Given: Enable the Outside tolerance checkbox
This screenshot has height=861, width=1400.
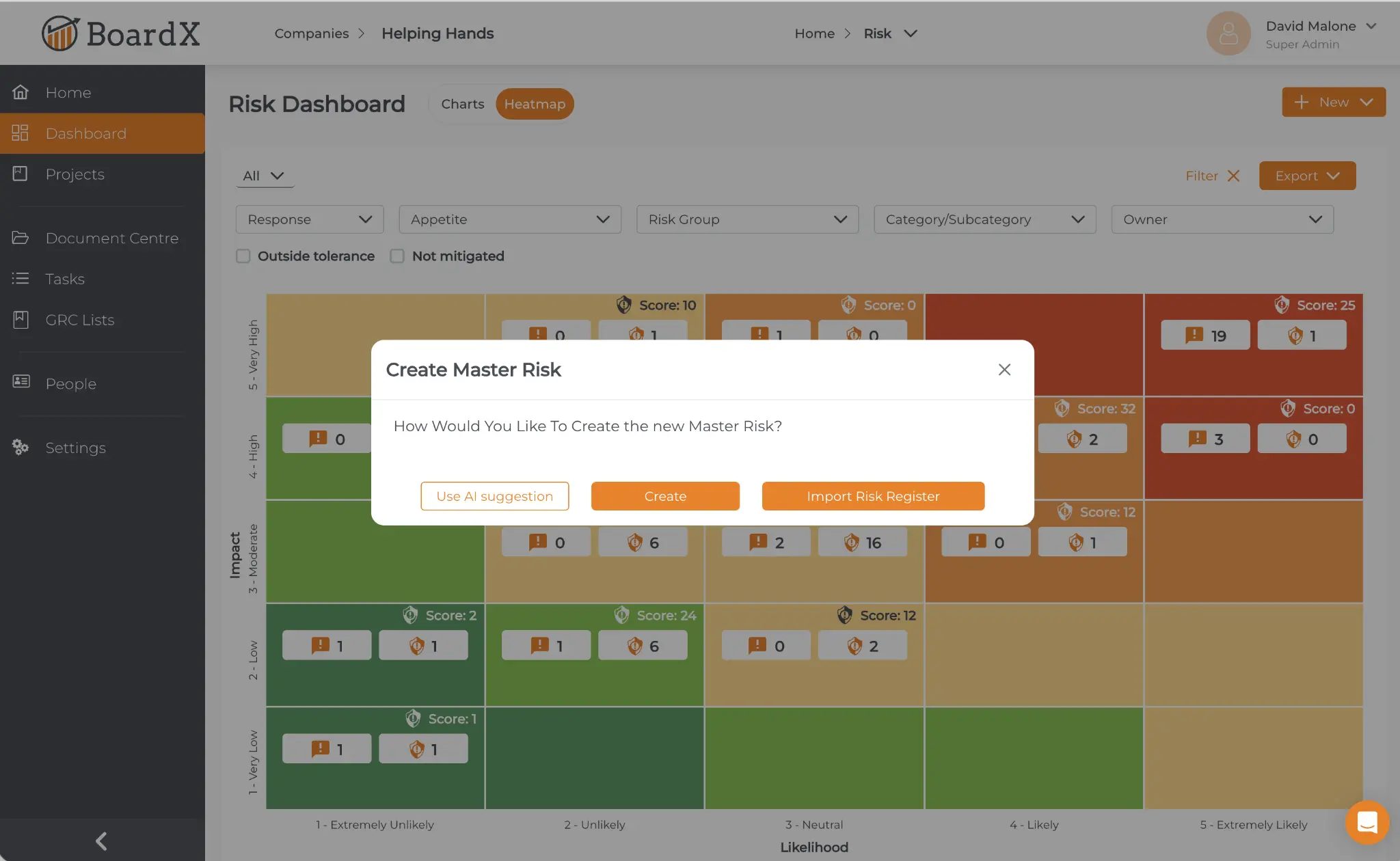Looking at the screenshot, I should (x=243, y=256).
